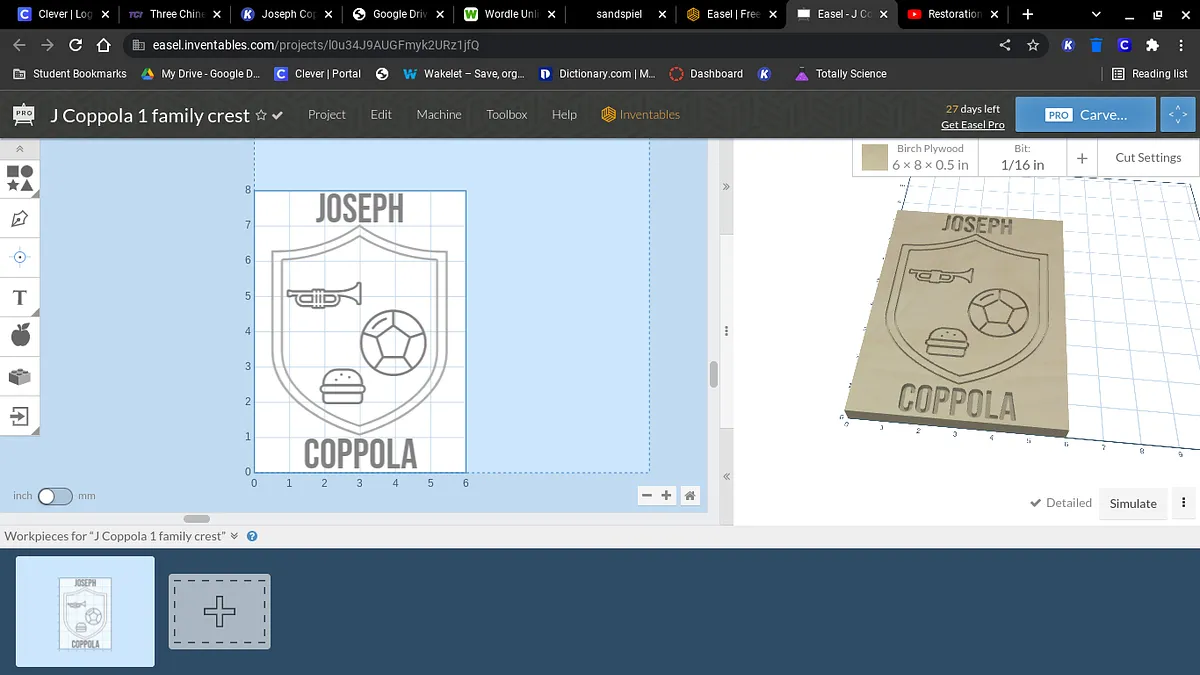The image size is (1200, 675).
Task: Click the lego block icon
Action: pyautogui.click(x=19, y=376)
